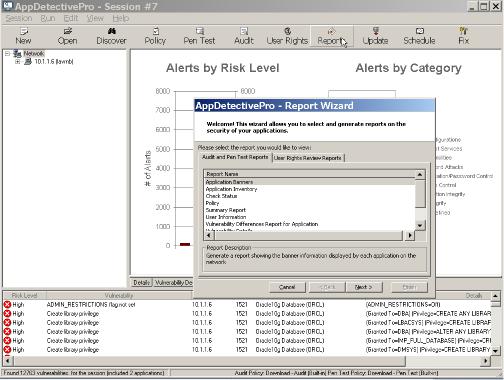504x380 pixels.
Task: Click the Audit Policy status bar entry
Action: 336,373
